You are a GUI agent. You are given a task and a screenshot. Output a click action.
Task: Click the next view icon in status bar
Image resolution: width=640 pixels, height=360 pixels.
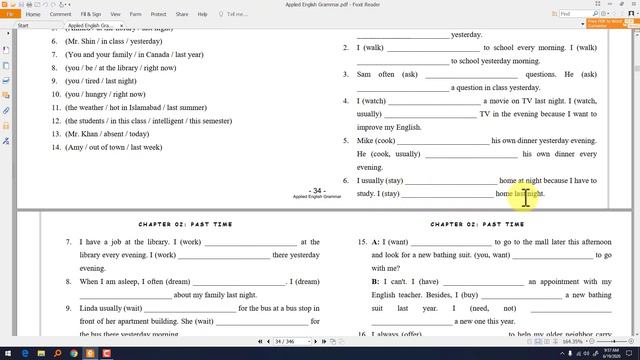pyautogui.click(x=341, y=341)
